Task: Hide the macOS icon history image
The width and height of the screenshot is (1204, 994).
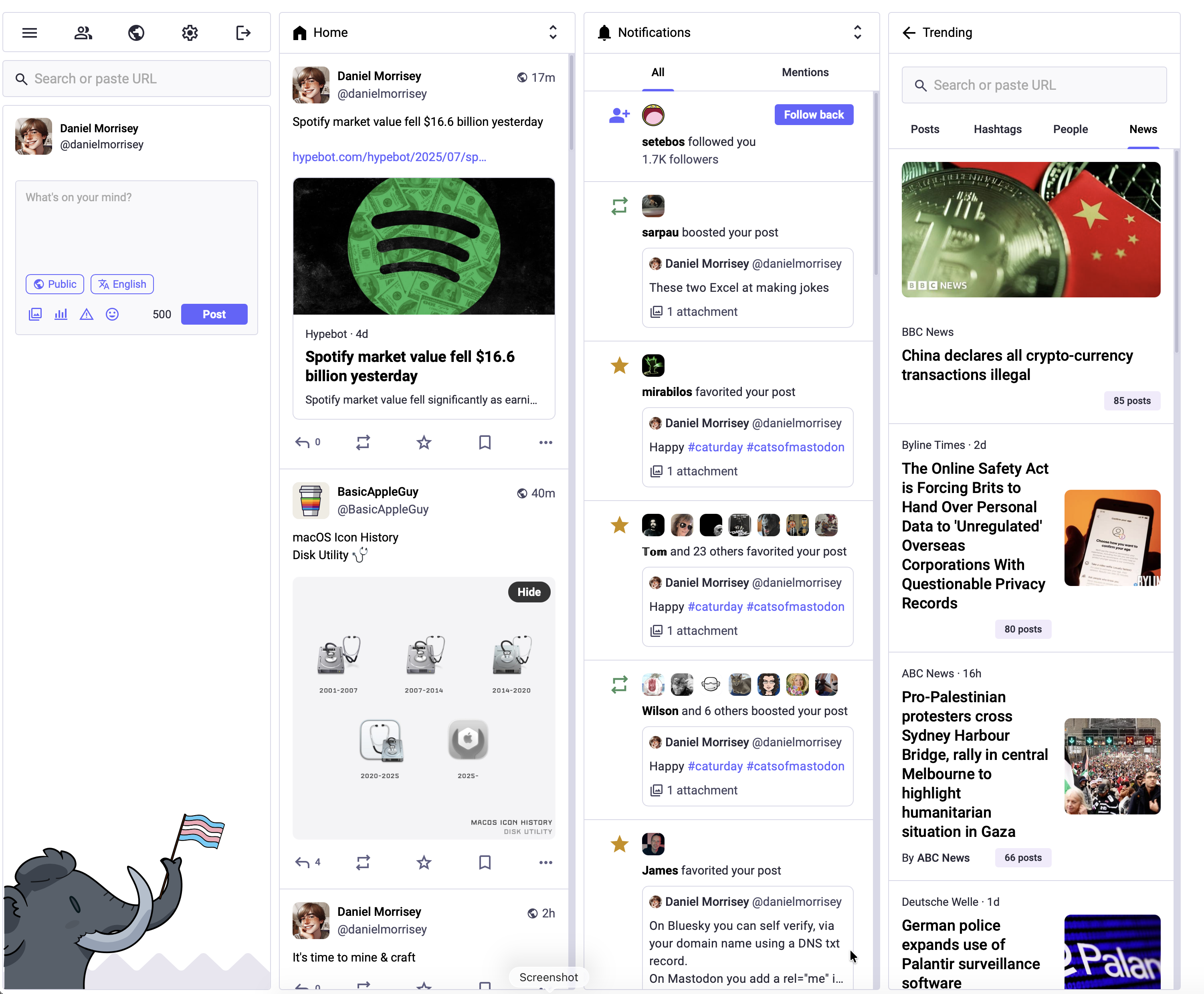Action: tap(529, 592)
